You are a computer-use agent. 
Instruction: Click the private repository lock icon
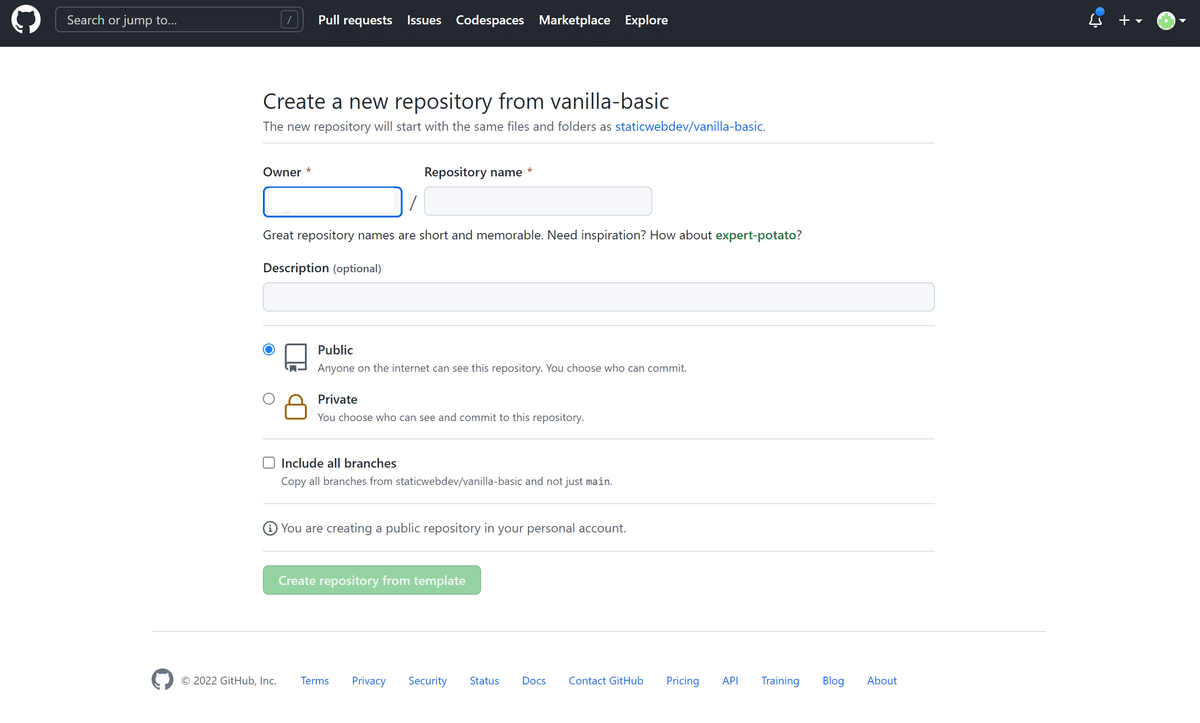click(x=296, y=406)
